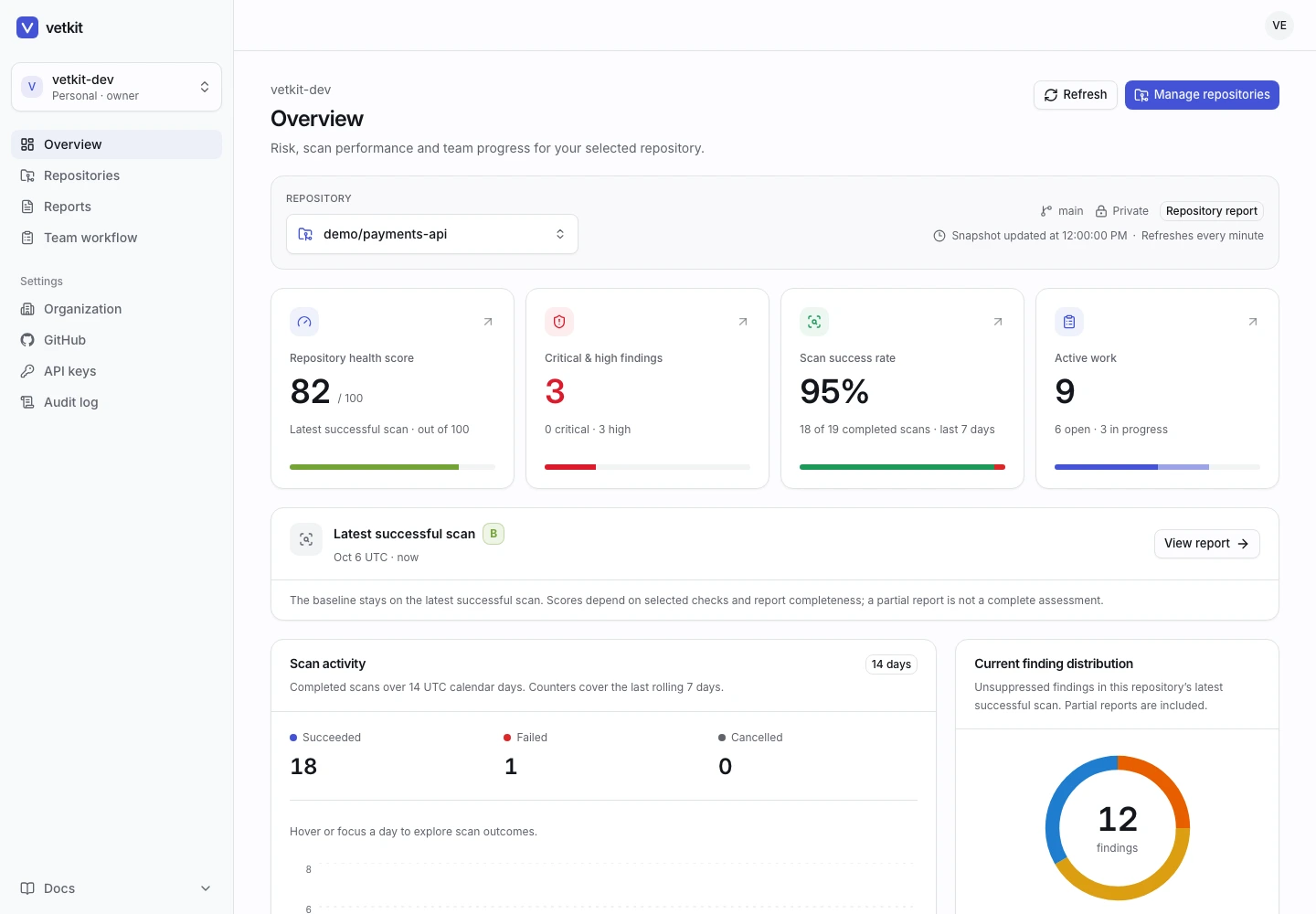The image size is (1316, 914).
Task: Click the clock icon by Snapshot updated
Action: click(939, 236)
